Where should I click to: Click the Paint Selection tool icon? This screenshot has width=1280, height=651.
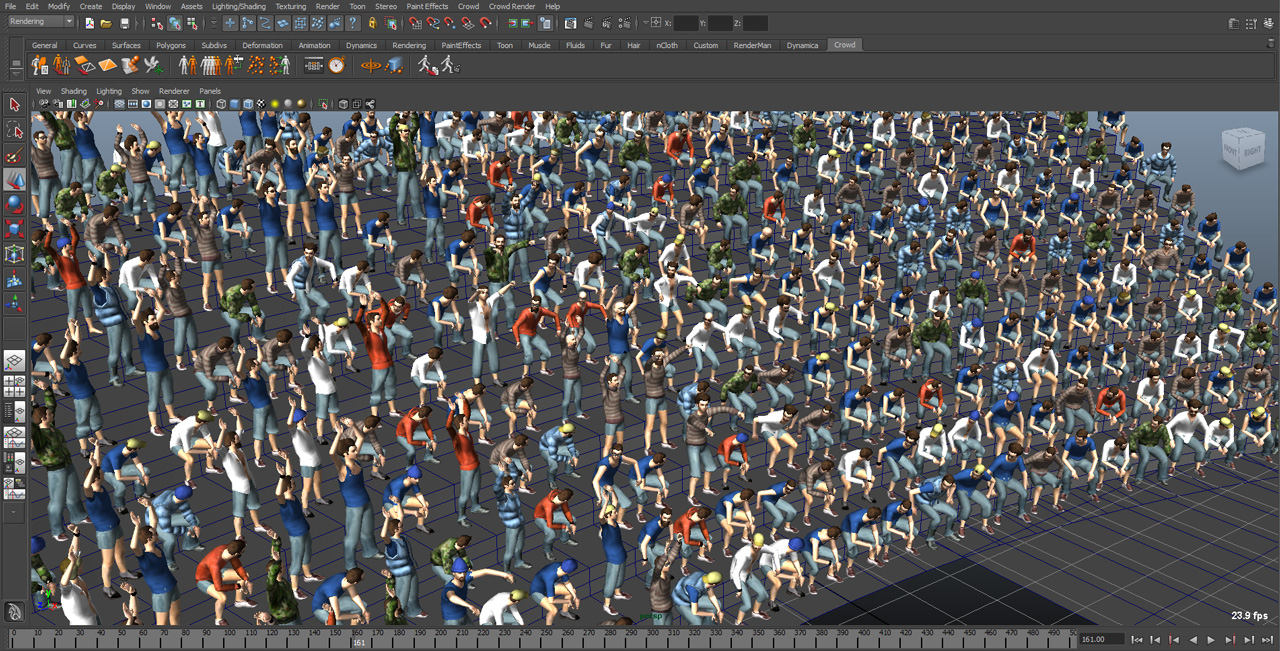point(14,155)
